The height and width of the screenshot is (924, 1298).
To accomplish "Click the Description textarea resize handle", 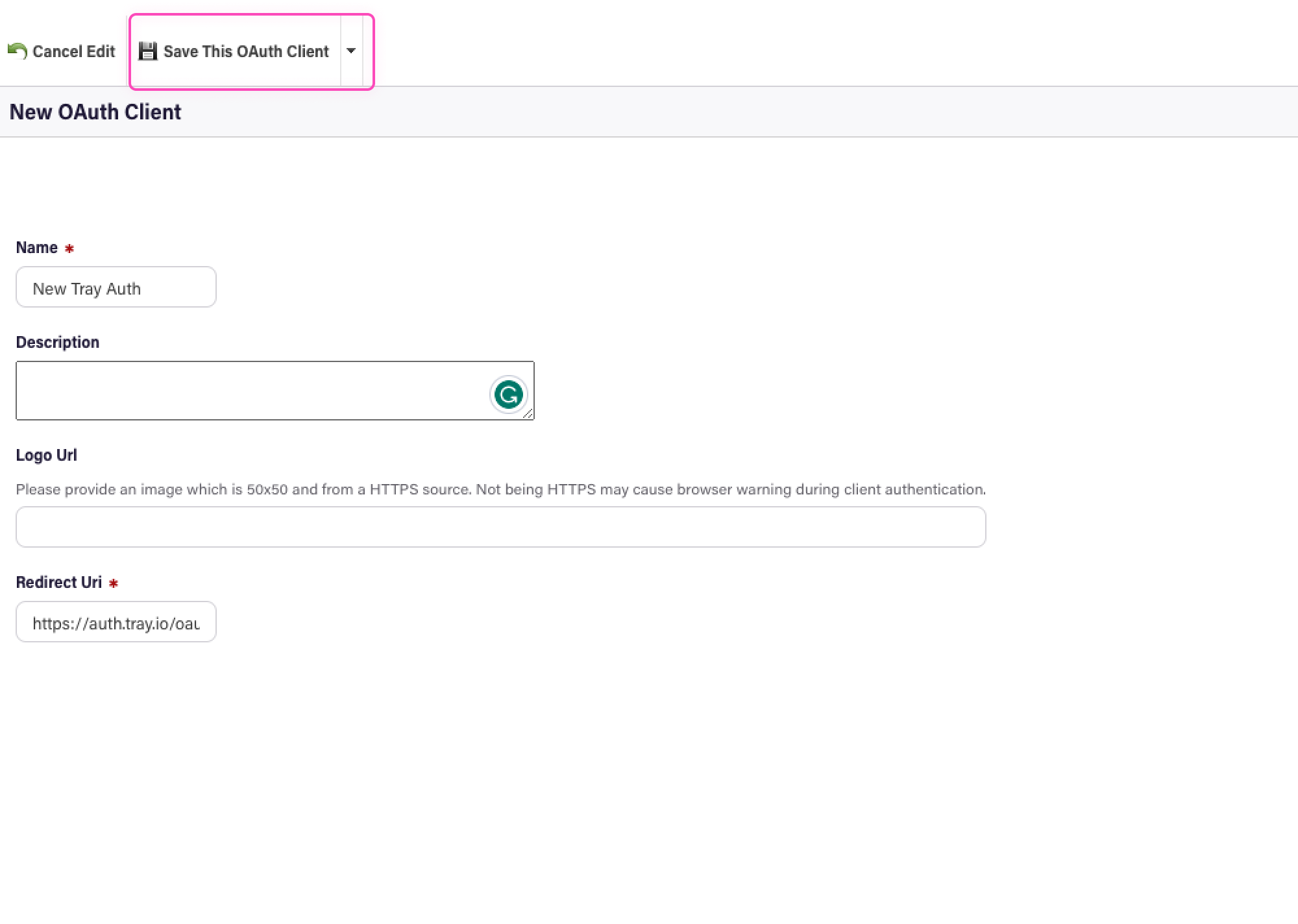I will 528,414.
